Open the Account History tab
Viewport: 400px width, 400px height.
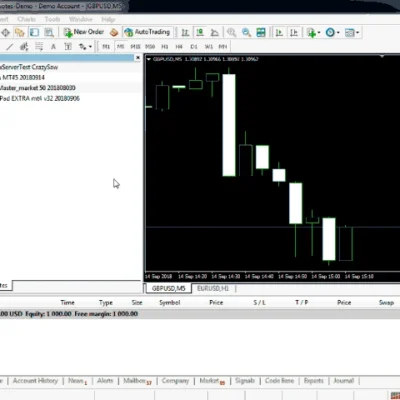click(x=35, y=381)
